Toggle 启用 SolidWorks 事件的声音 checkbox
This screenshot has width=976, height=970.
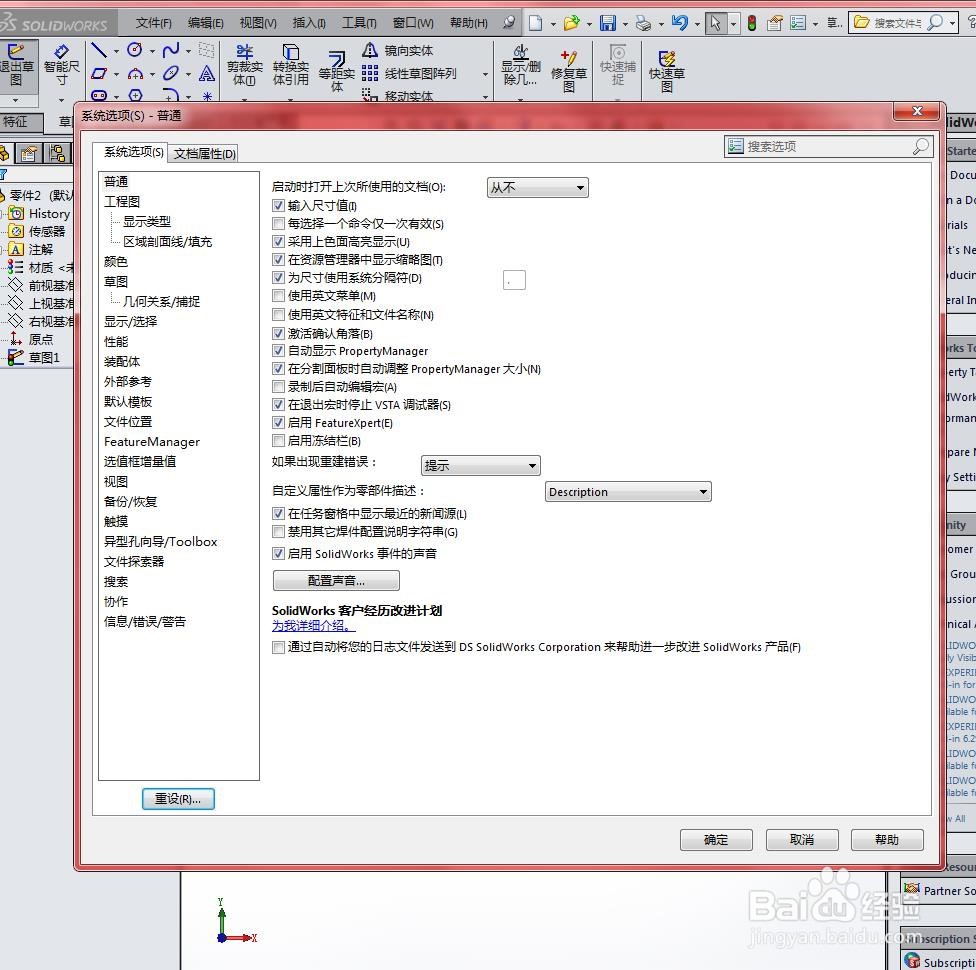(x=278, y=553)
